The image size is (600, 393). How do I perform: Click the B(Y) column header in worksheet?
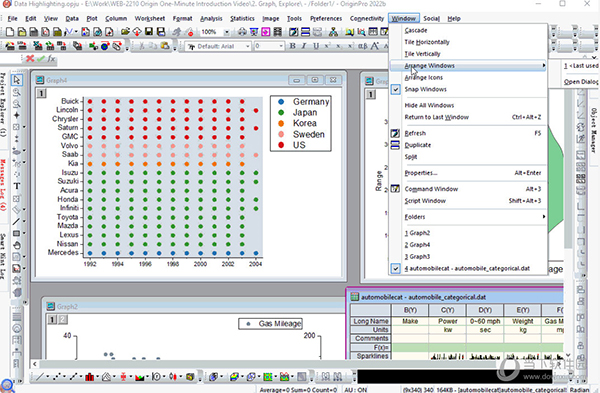coord(410,310)
